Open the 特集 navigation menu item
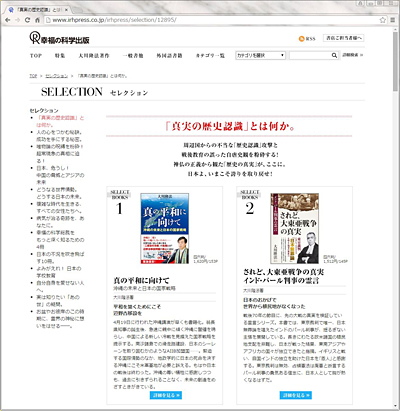 [x=60, y=56]
